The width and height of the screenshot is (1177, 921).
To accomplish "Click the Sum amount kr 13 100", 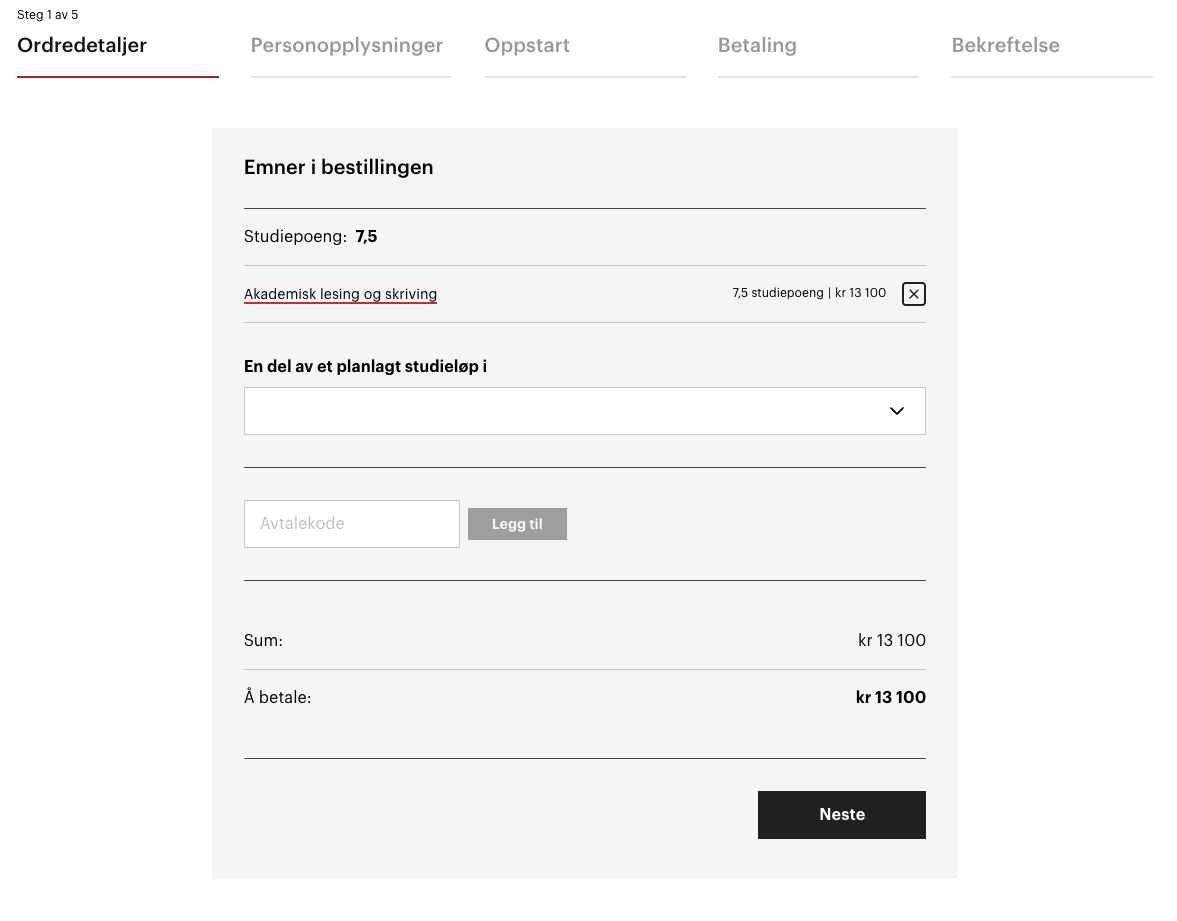I will (x=891, y=640).
